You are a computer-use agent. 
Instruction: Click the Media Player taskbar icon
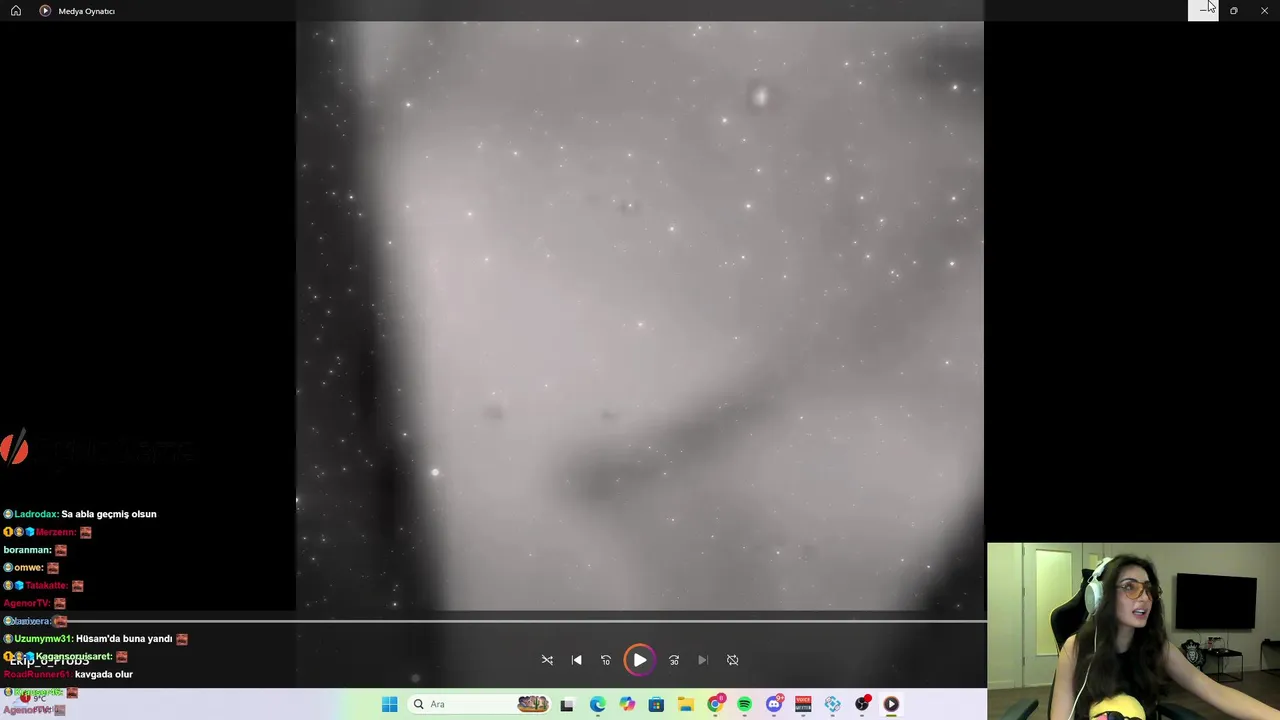[891, 704]
